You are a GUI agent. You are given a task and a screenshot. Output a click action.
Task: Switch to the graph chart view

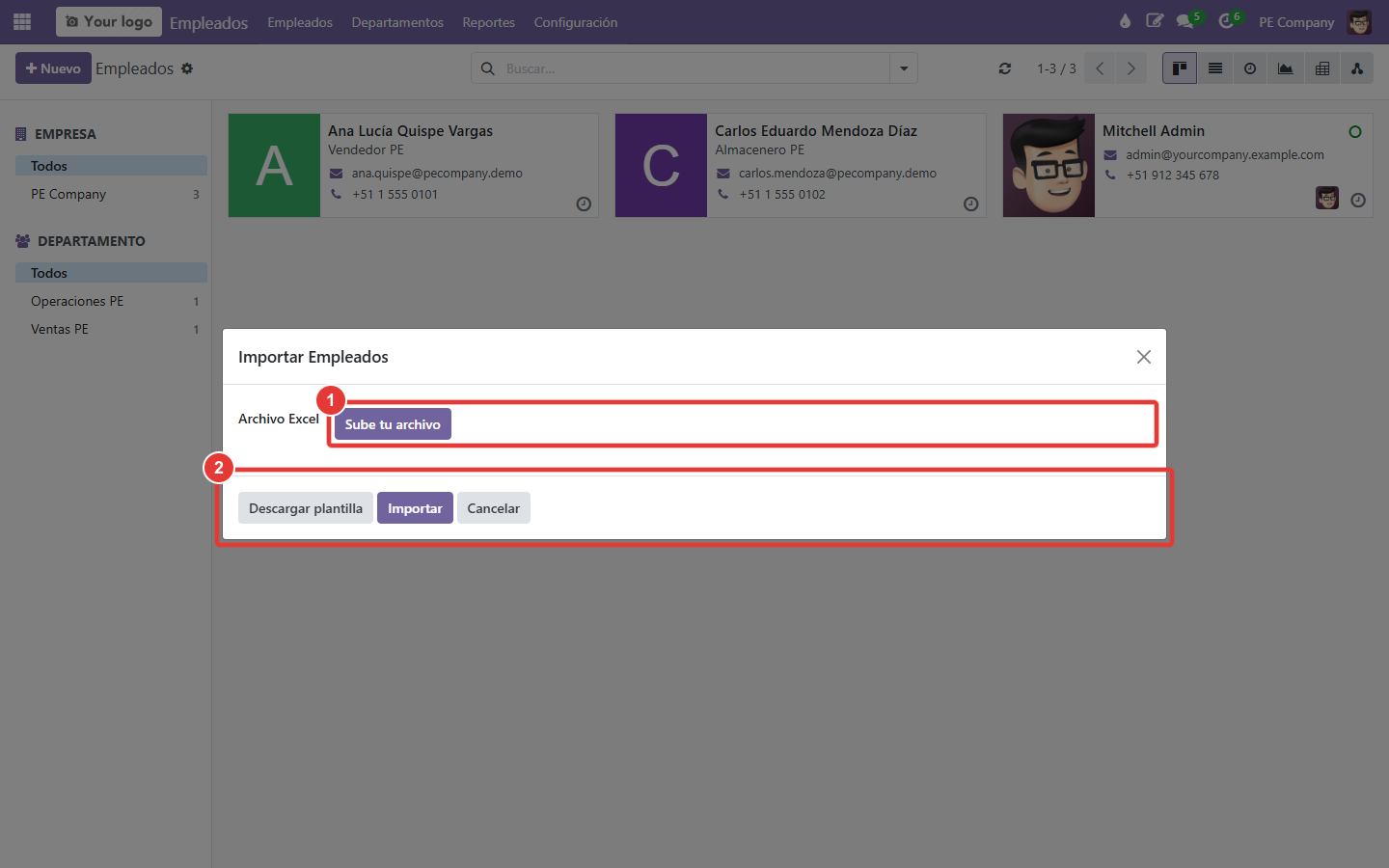(1286, 68)
